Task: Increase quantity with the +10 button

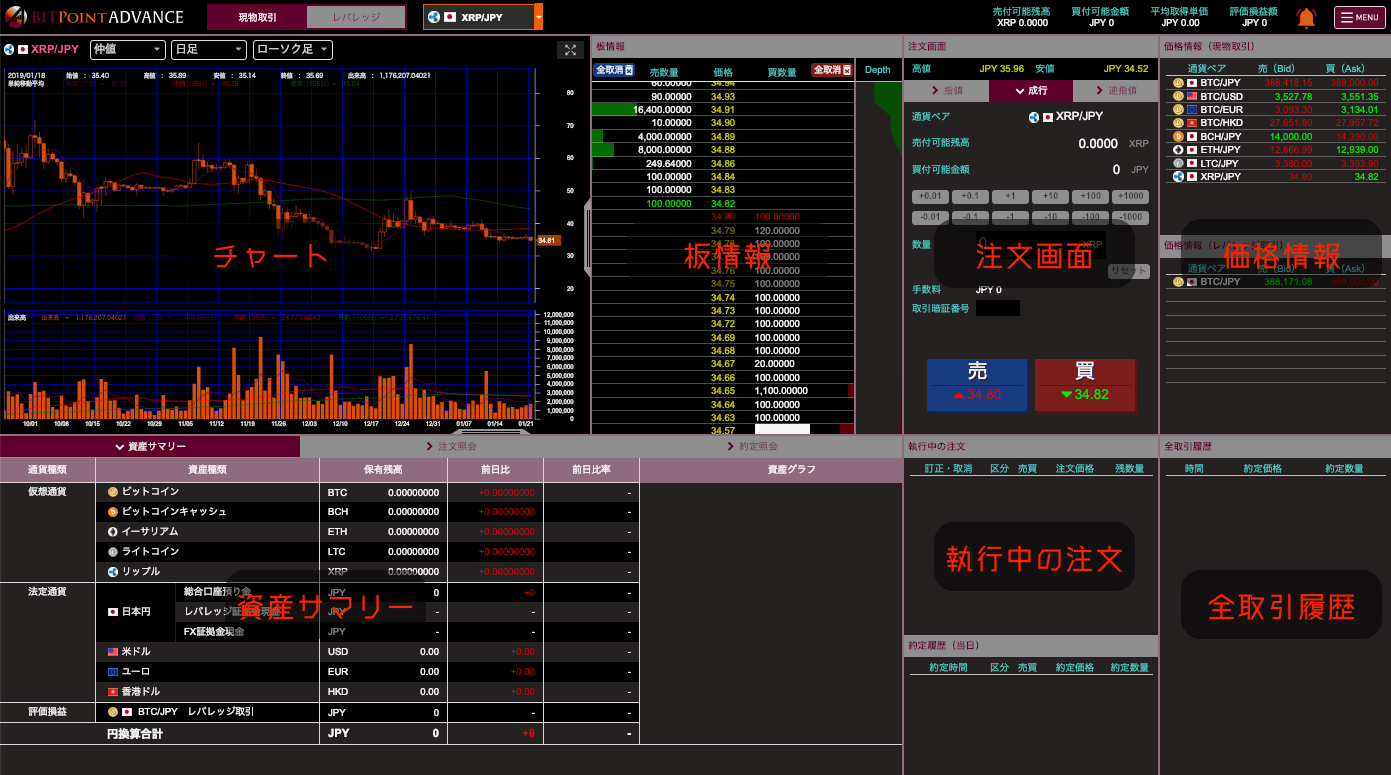Action: (x=1050, y=197)
